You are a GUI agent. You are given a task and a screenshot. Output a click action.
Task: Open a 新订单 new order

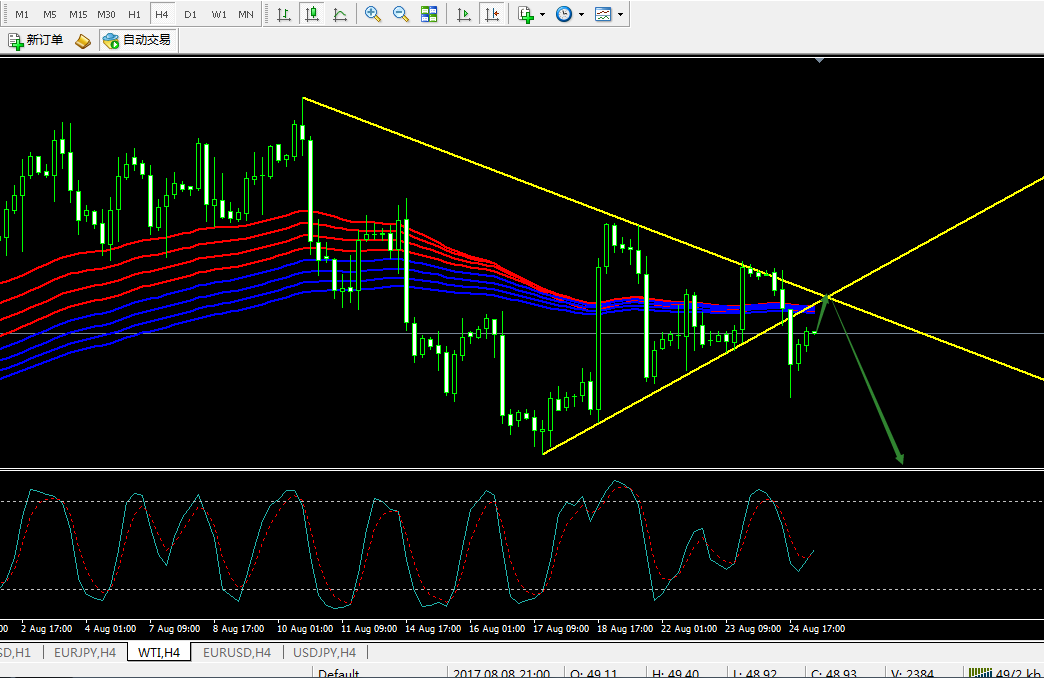click(35, 41)
